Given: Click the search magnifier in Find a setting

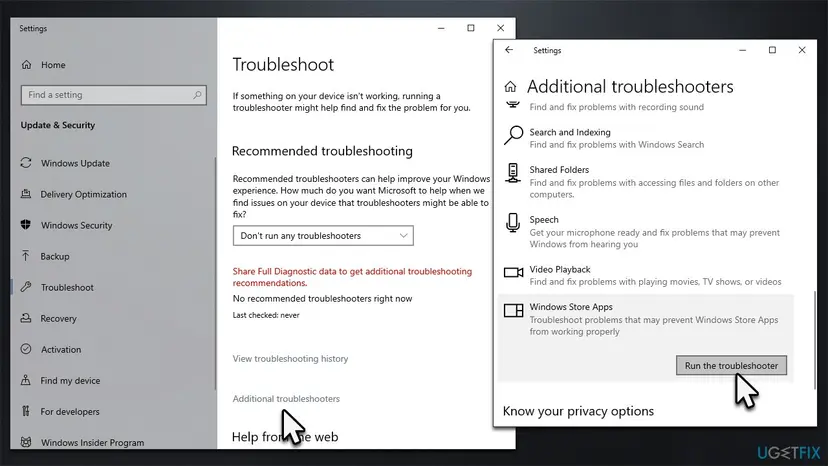Looking at the screenshot, I should coord(197,95).
